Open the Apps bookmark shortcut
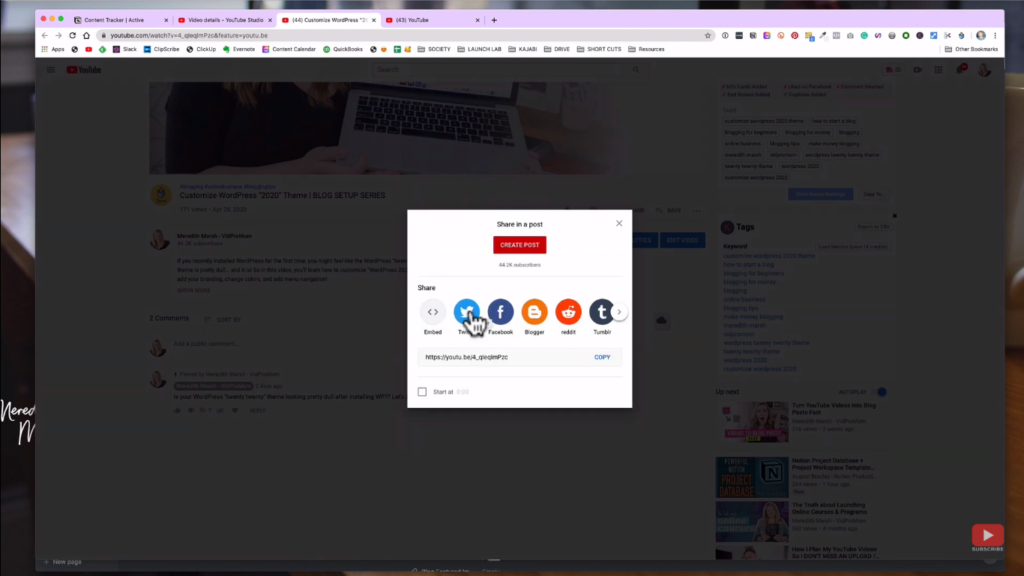Image resolution: width=1024 pixels, height=576 pixels. click(x=53, y=49)
